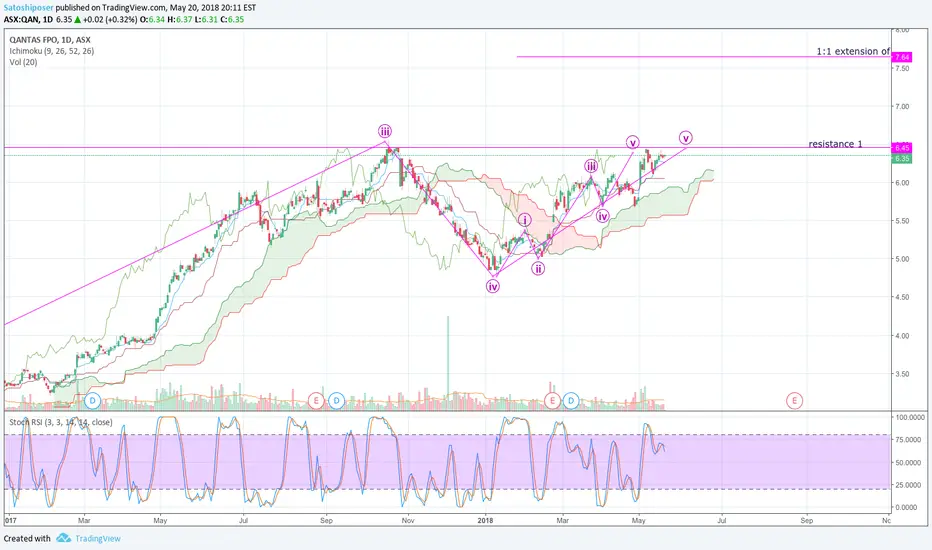
Task: Open the TradingView link in footer
Action: tap(97, 538)
